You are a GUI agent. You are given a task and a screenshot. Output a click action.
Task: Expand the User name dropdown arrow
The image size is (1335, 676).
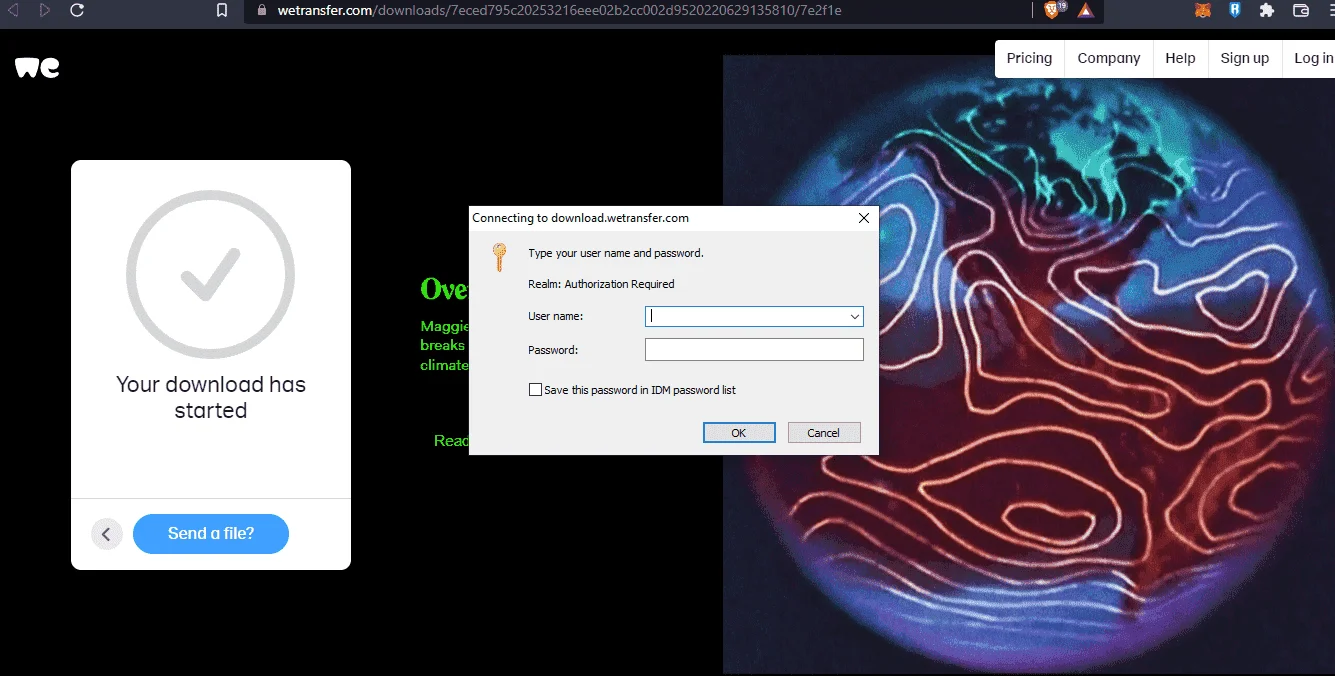coord(855,316)
